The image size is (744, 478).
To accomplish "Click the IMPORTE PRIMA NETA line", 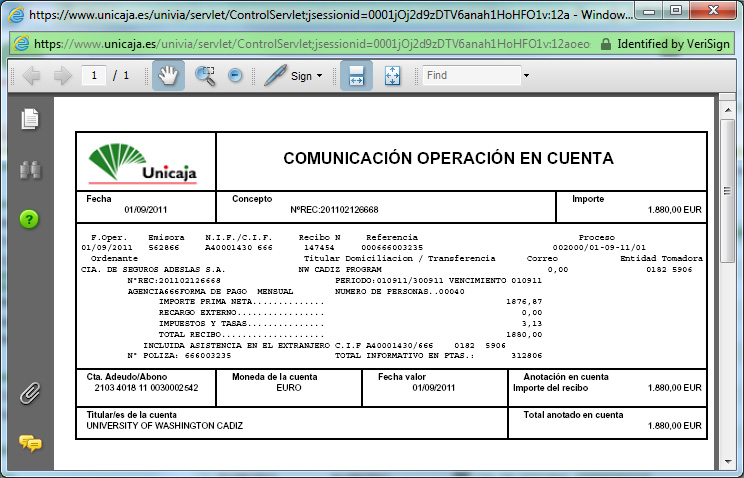I will click(350, 301).
